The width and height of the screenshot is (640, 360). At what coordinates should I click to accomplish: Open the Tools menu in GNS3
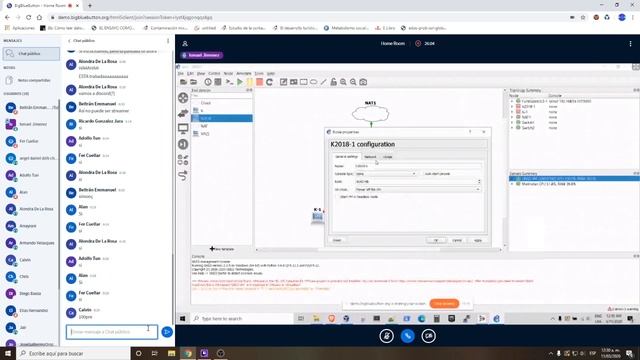click(259, 73)
